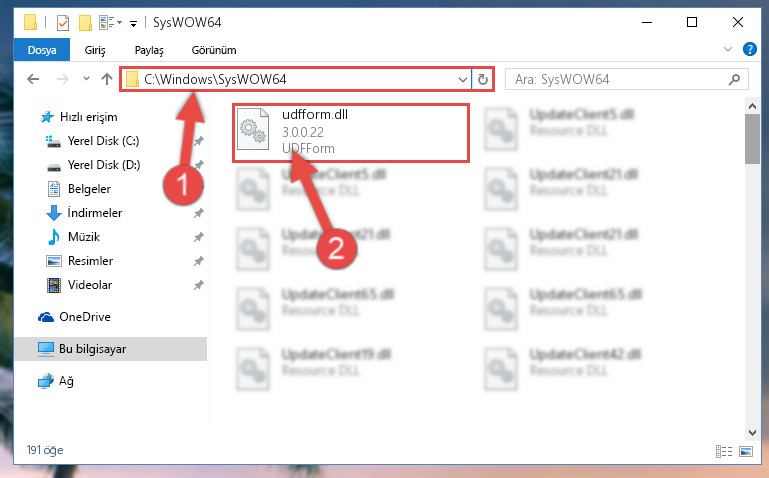Refresh the SysWOW64 folder view
The height and width of the screenshot is (478, 769).
click(x=483, y=79)
